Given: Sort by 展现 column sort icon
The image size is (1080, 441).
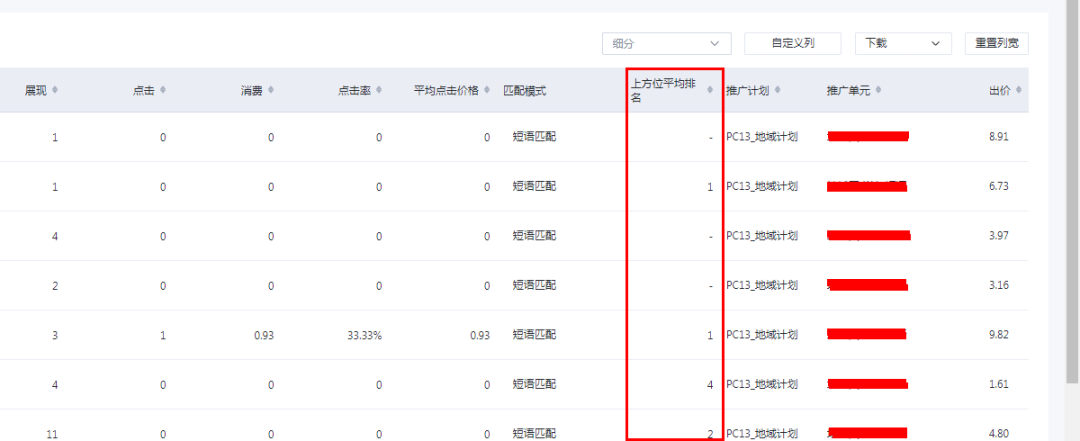Looking at the screenshot, I should (x=55, y=90).
